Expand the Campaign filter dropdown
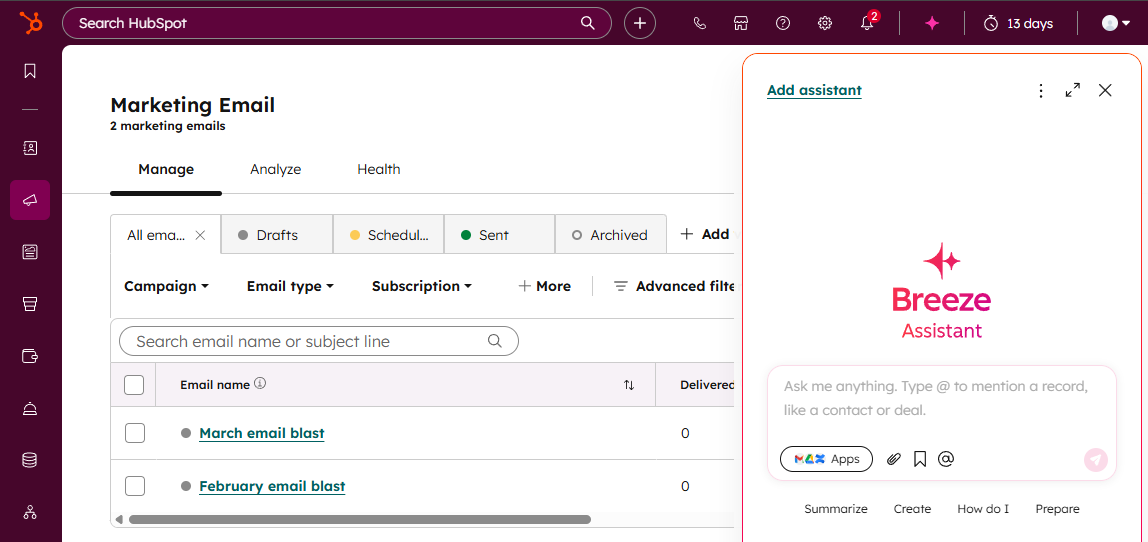The width and height of the screenshot is (1148, 542). (x=166, y=286)
